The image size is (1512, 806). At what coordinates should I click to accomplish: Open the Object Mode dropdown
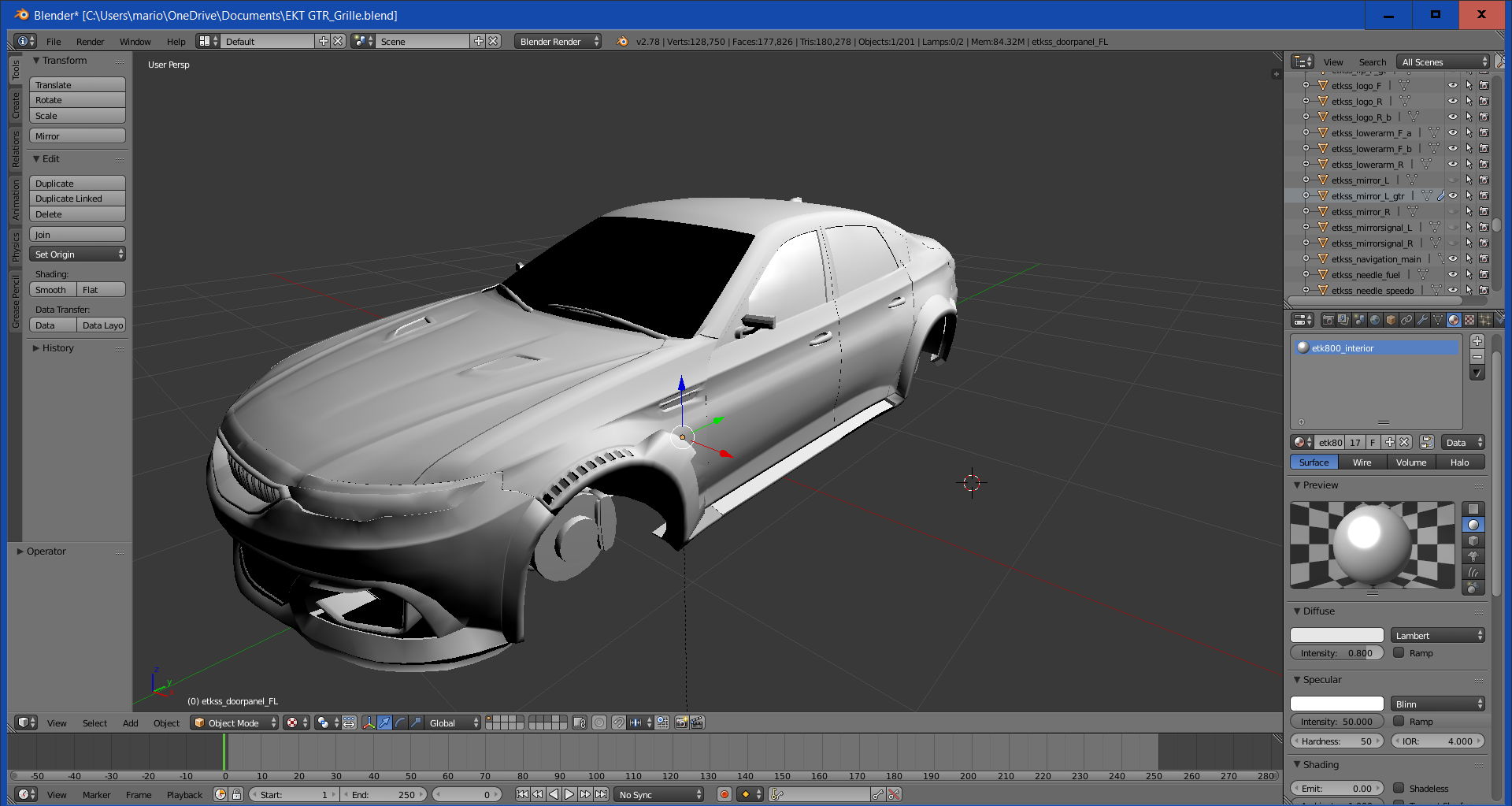coord(235,722)
